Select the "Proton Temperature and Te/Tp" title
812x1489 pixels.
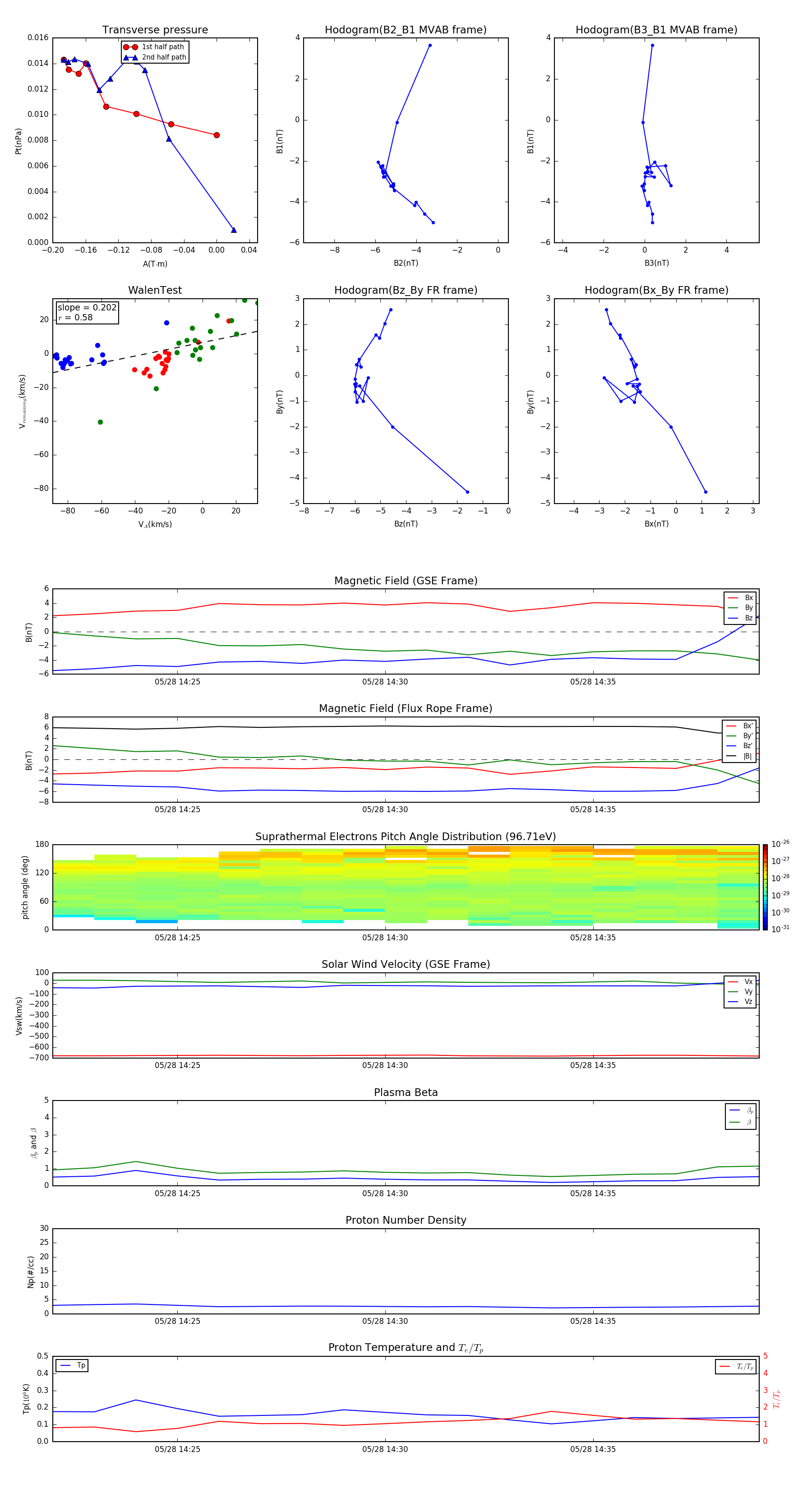point(406,1348)
